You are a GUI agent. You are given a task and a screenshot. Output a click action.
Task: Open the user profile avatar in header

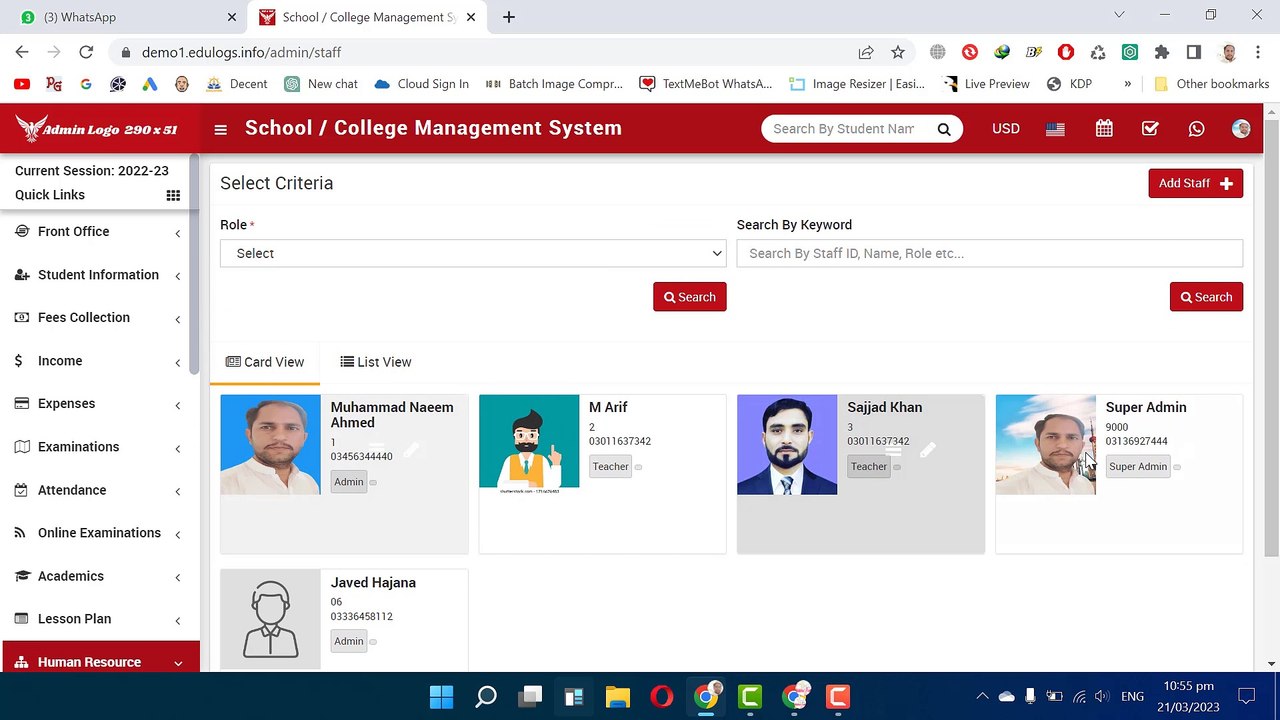(x=1241, y=129)
